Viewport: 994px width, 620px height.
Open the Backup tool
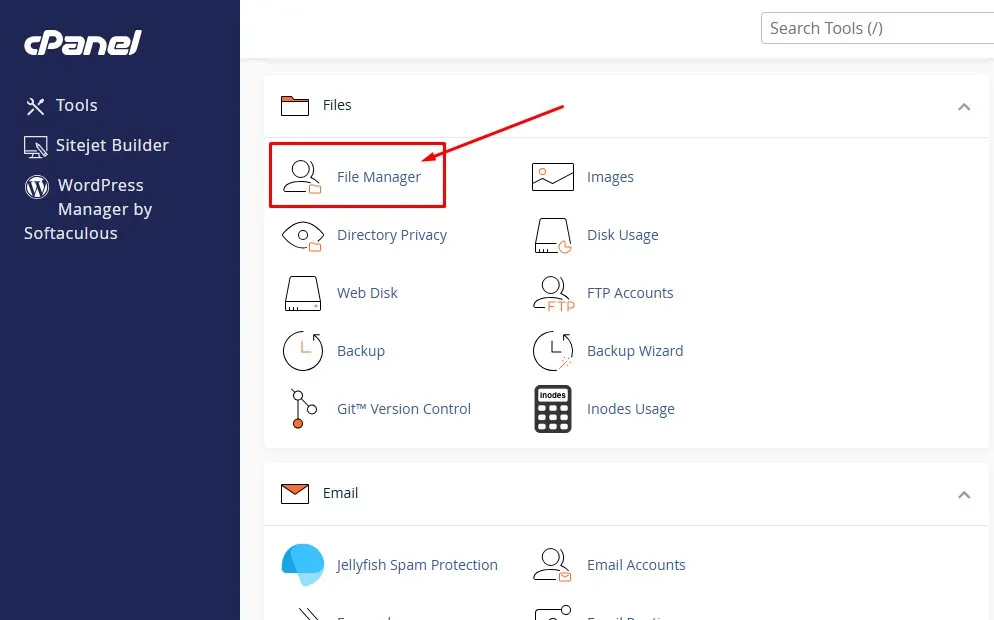click(x=361, y=351)
